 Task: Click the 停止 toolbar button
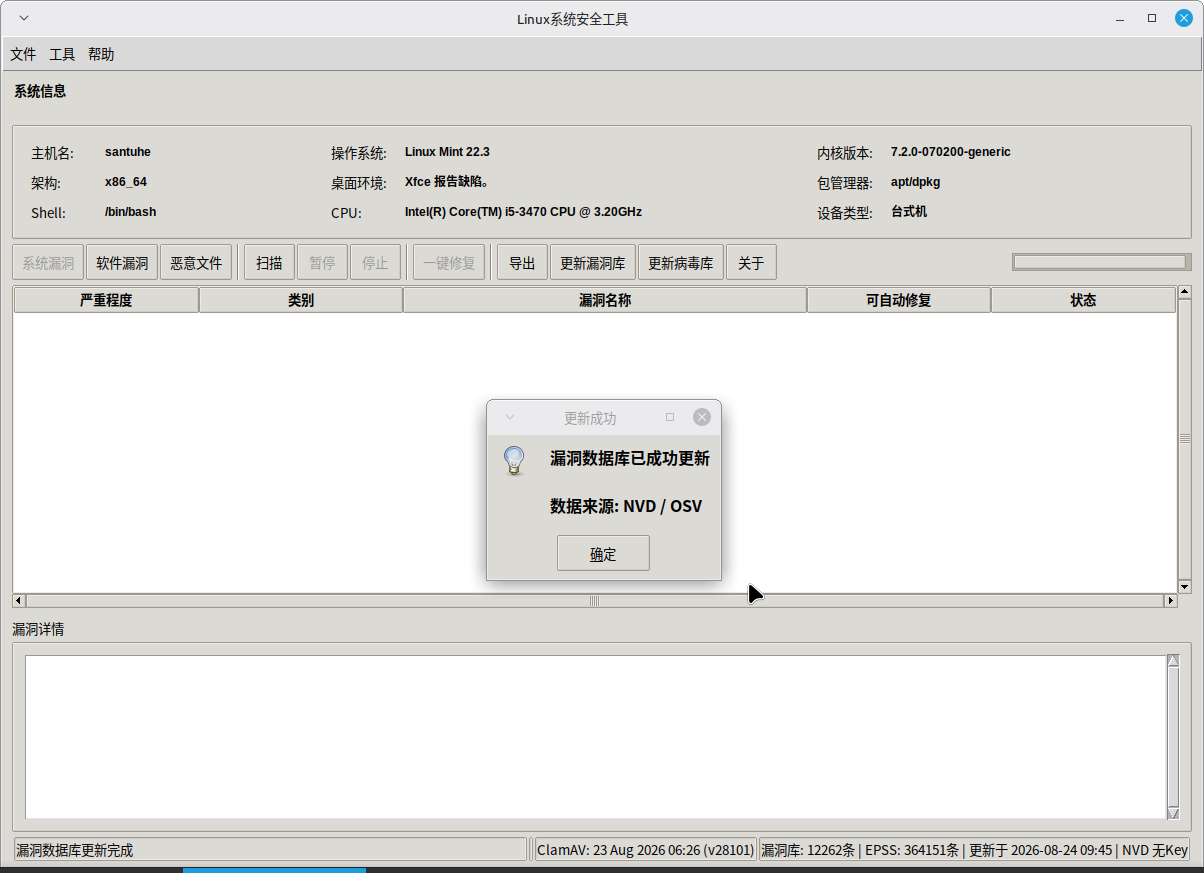[375, 263]
